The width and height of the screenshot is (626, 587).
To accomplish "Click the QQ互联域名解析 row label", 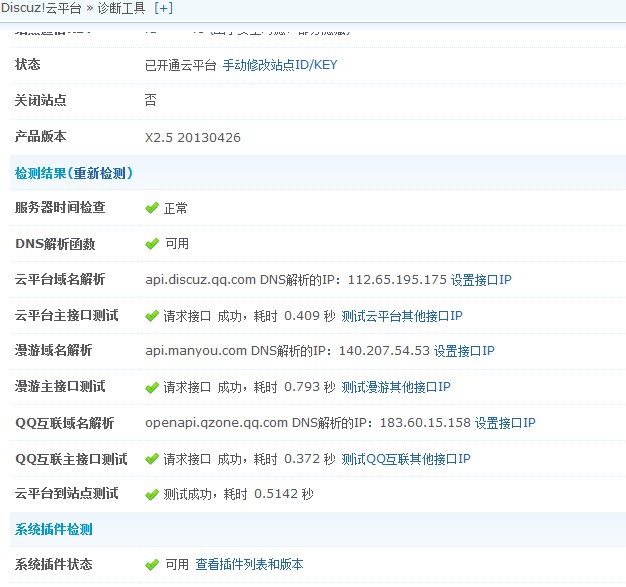I will (65, 423).
